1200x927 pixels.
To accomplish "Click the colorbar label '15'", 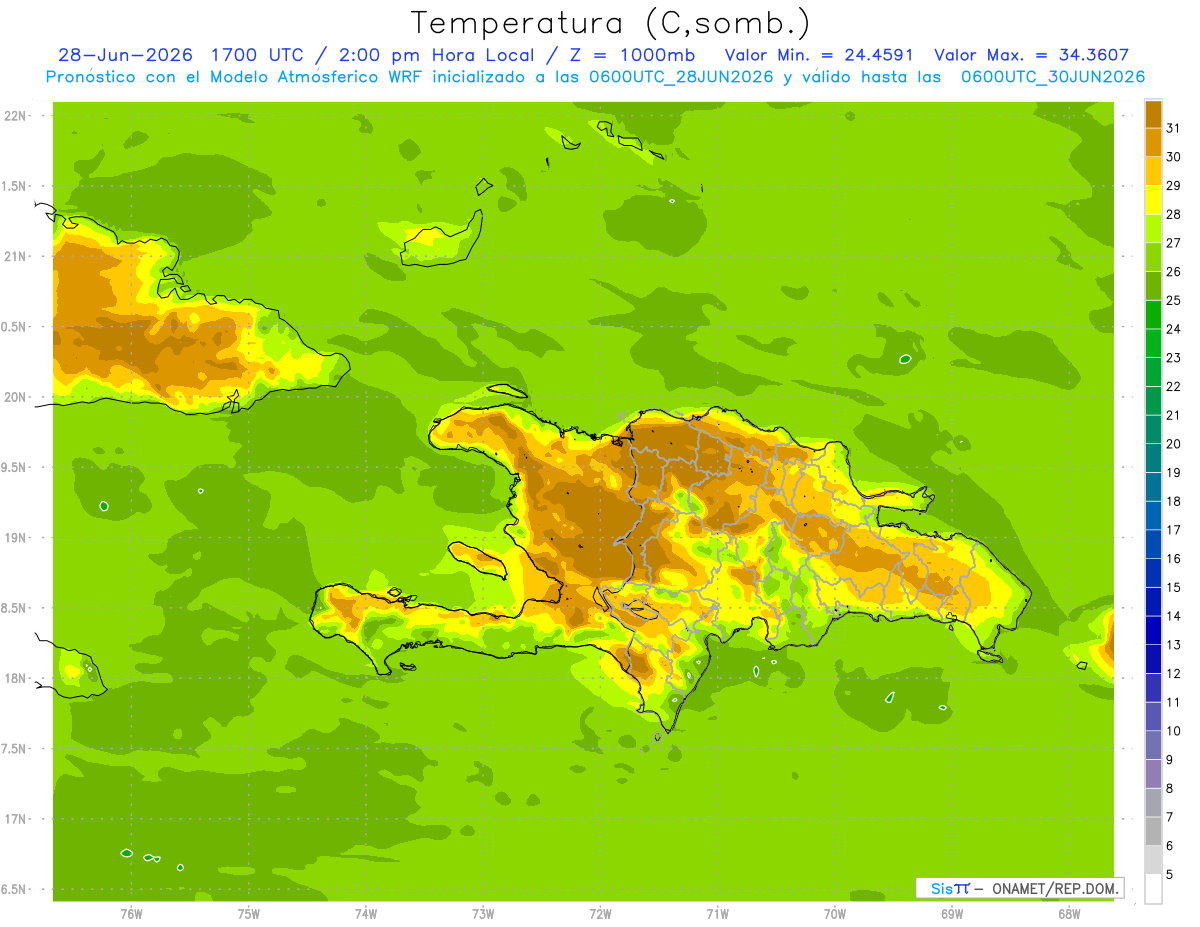I will click(x=1173, y=587).
